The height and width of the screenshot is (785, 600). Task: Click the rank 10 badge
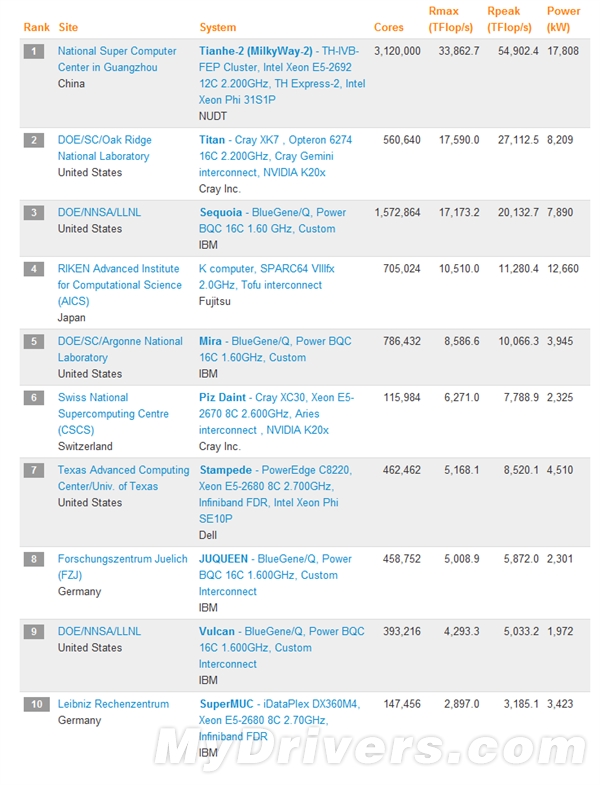point(36,704)
